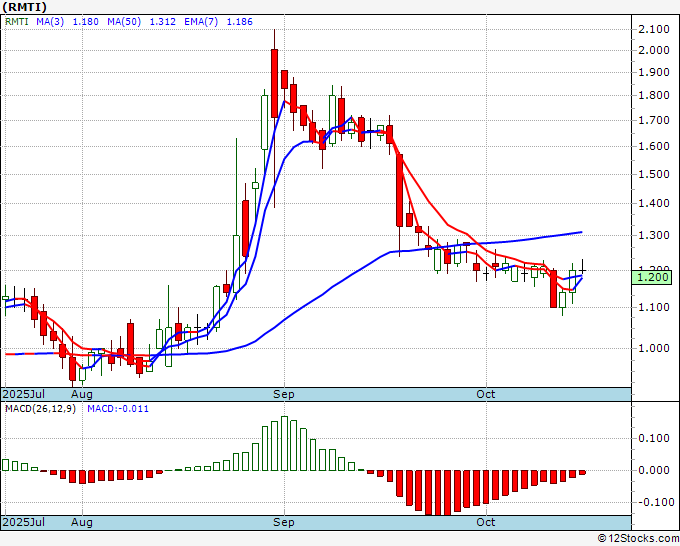Click the 1.000 price axis label
Screen dimensions: 680x546
pyautogui.click(x=653, y=348)
